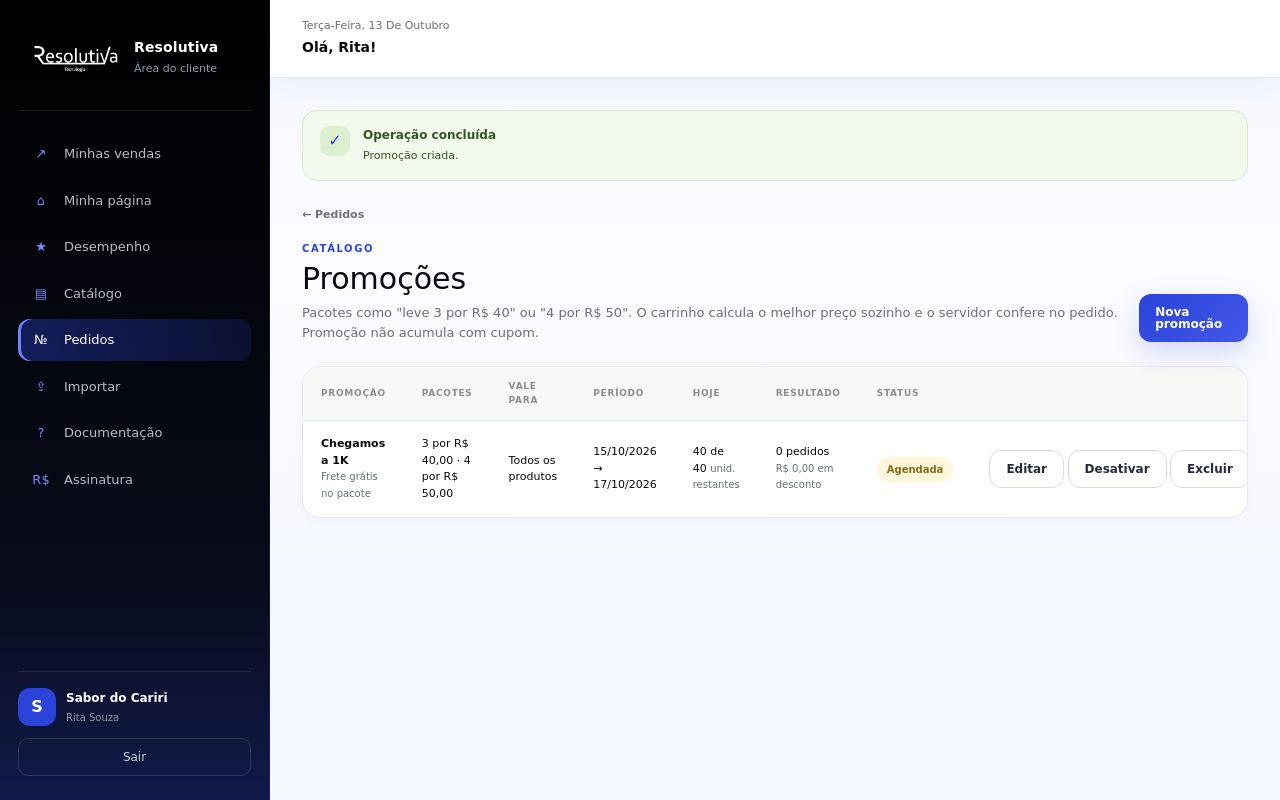Click the Sabor do Cariri avatar S
Viewport: 1280px width, 800px height.
point(37,707)
